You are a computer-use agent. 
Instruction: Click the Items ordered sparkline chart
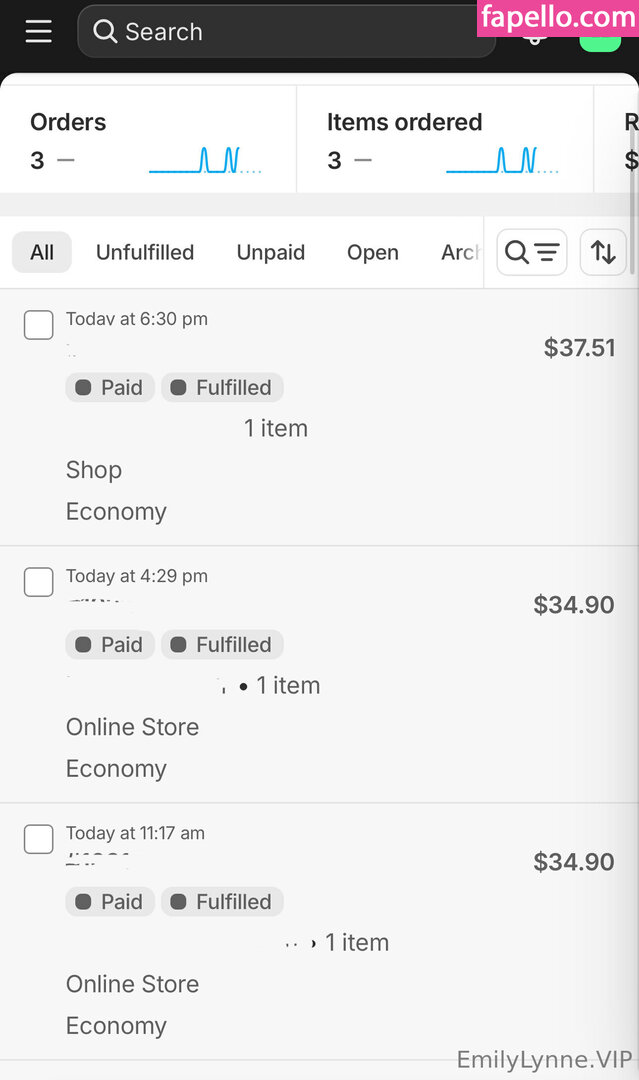(x=502, y=160)
